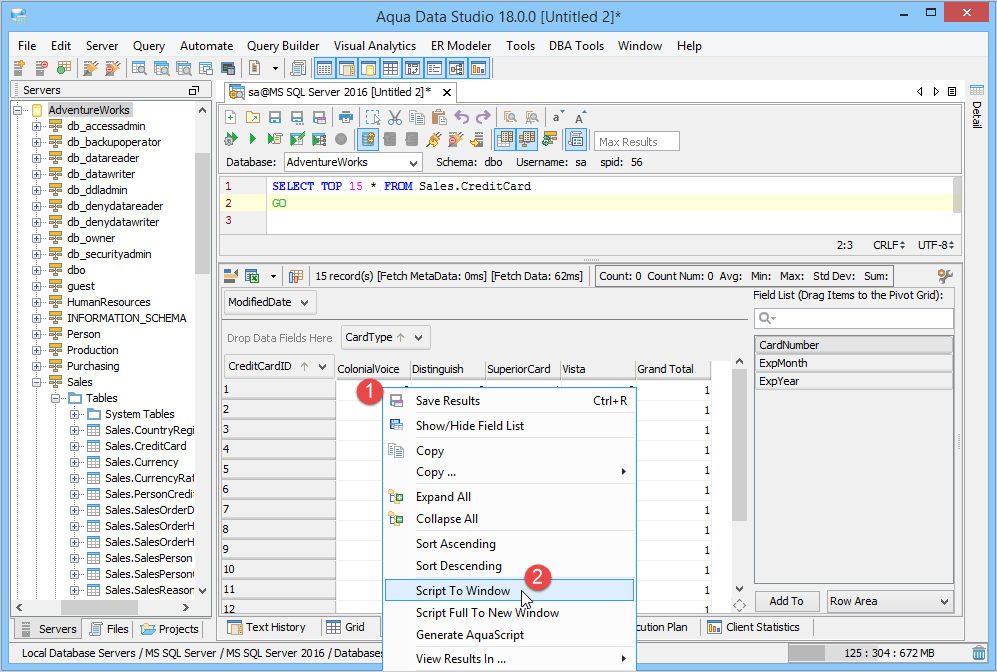Screen dimensions: 997x672
Task: Click the green Execute play button
Action: (x=252, y=139)
